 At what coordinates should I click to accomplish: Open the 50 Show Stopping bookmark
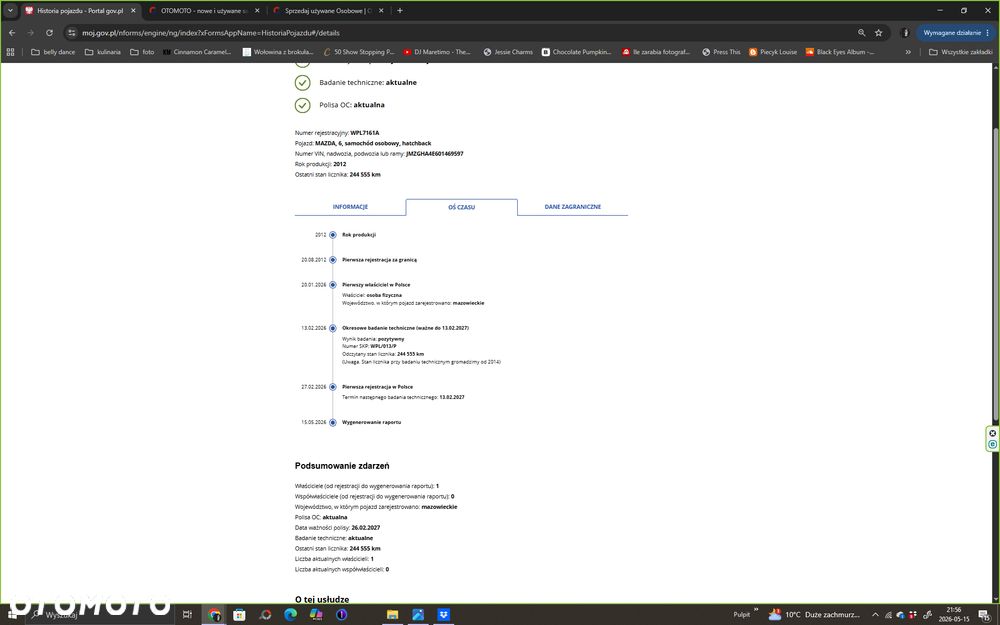click(x=359, y=52)
